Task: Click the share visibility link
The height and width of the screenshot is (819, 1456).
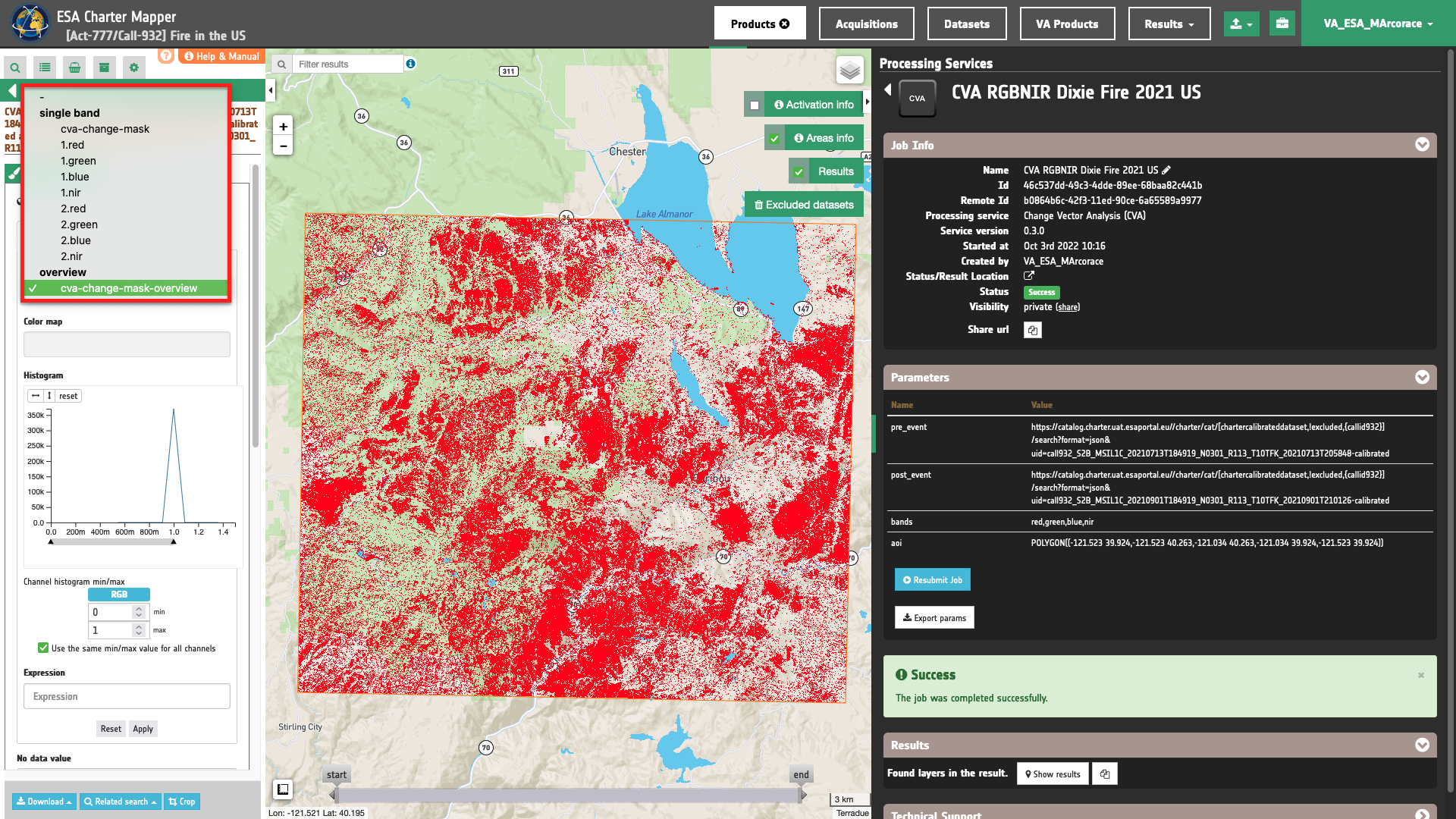Action: 1068,307
